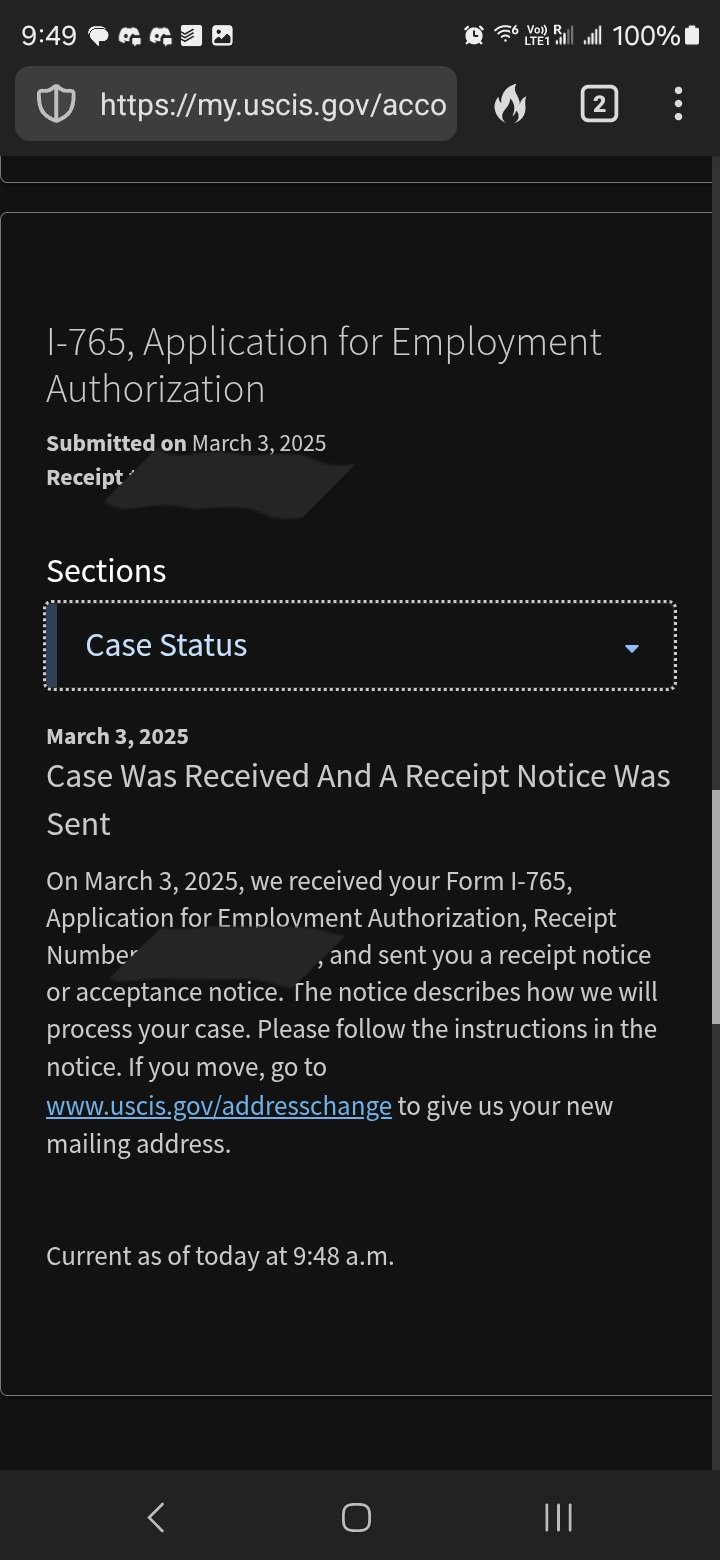Open the Case Status sections selector
Screen dimensions: 720x1560
[360, 646]
